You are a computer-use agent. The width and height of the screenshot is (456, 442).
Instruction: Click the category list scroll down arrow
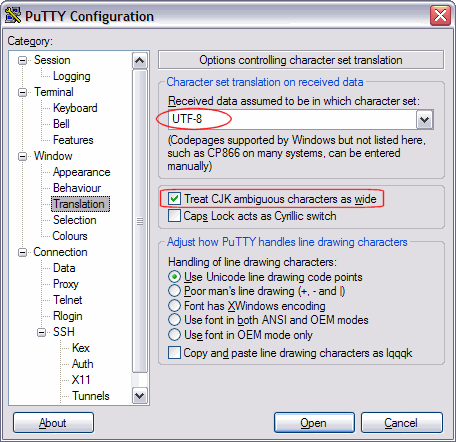tap(140, 396)
